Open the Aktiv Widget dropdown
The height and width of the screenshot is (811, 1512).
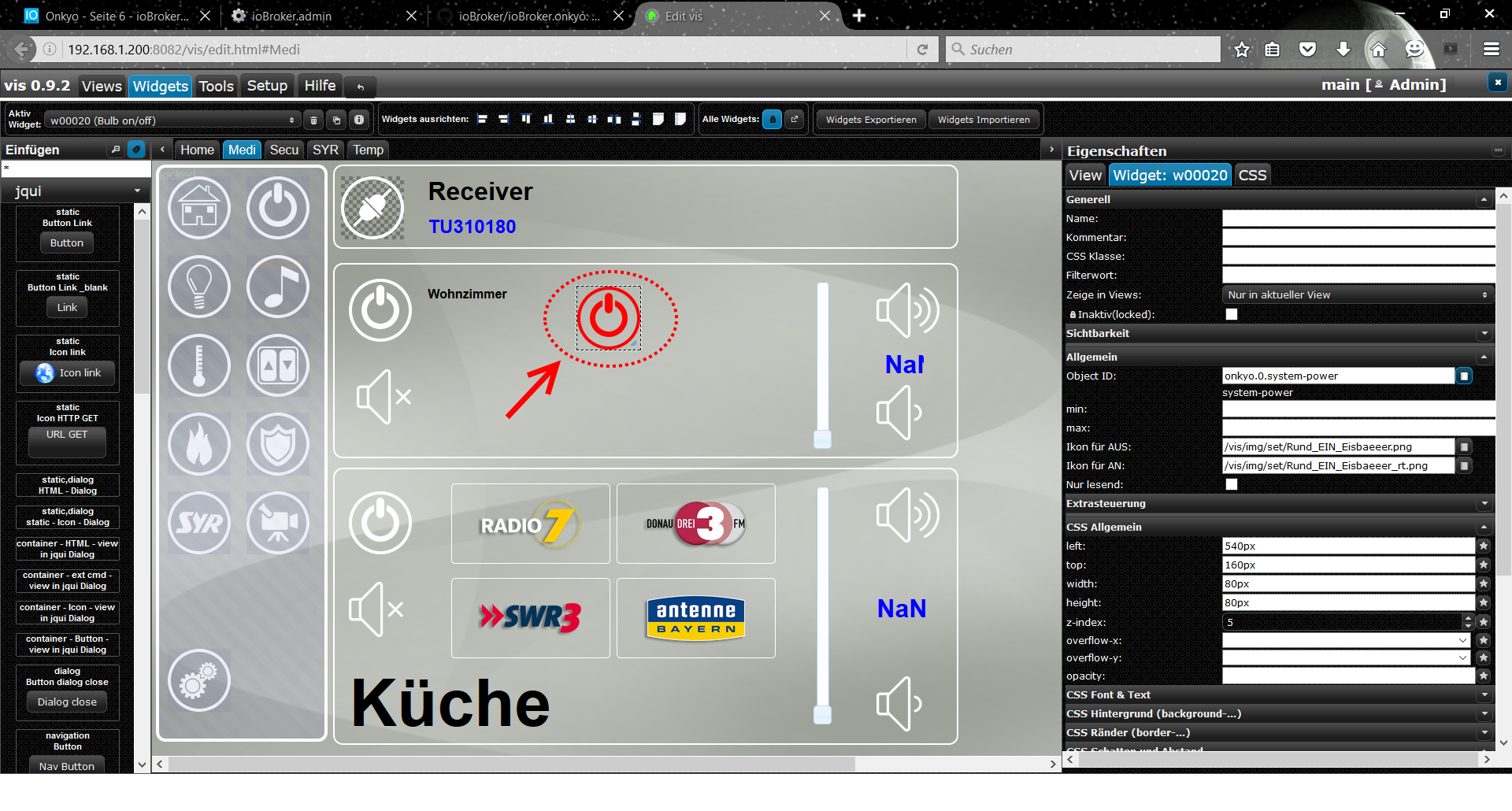(x=172, y=120)
